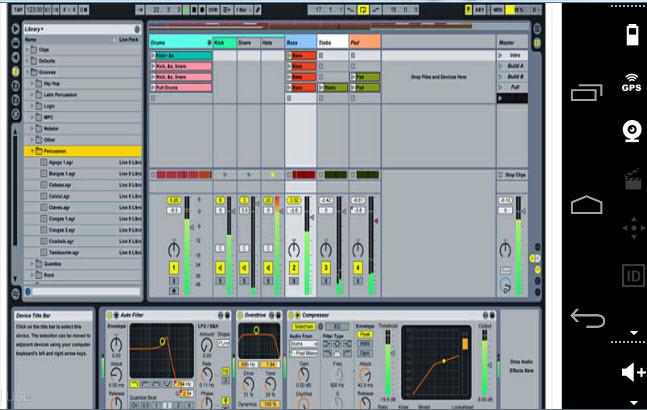
Task: Click the Compressor EQ button
Action: [337, 326]
